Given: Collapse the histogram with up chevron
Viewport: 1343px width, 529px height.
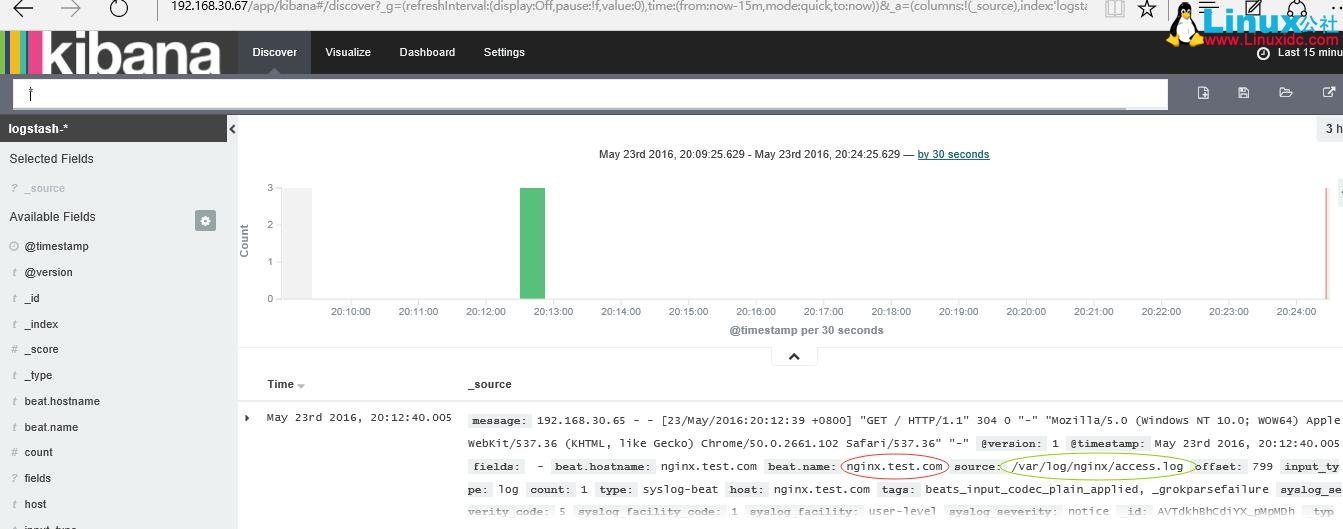Looking at the screenshot, I should tap(794, 356).
